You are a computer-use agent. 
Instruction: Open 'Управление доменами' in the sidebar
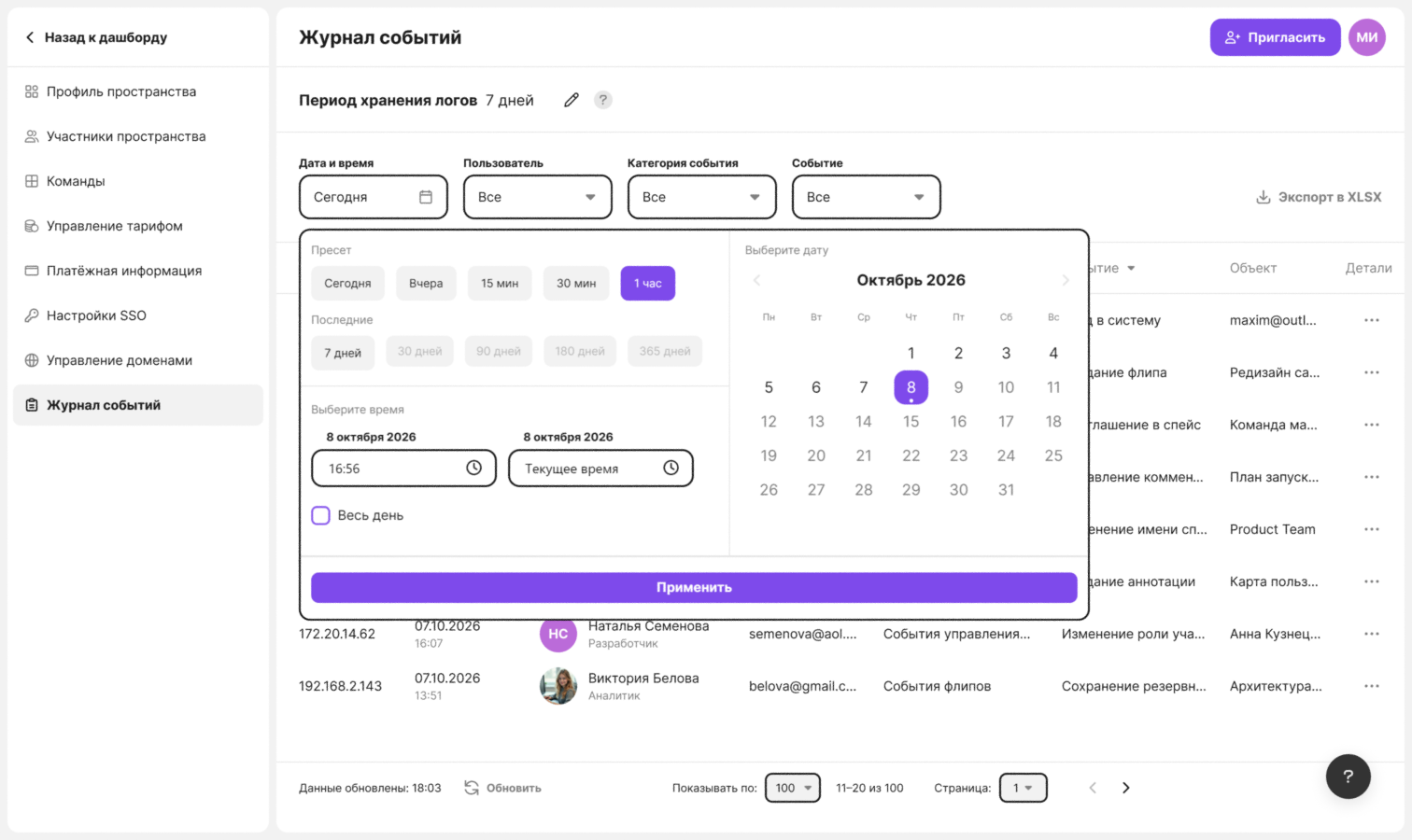coord(138,360)
